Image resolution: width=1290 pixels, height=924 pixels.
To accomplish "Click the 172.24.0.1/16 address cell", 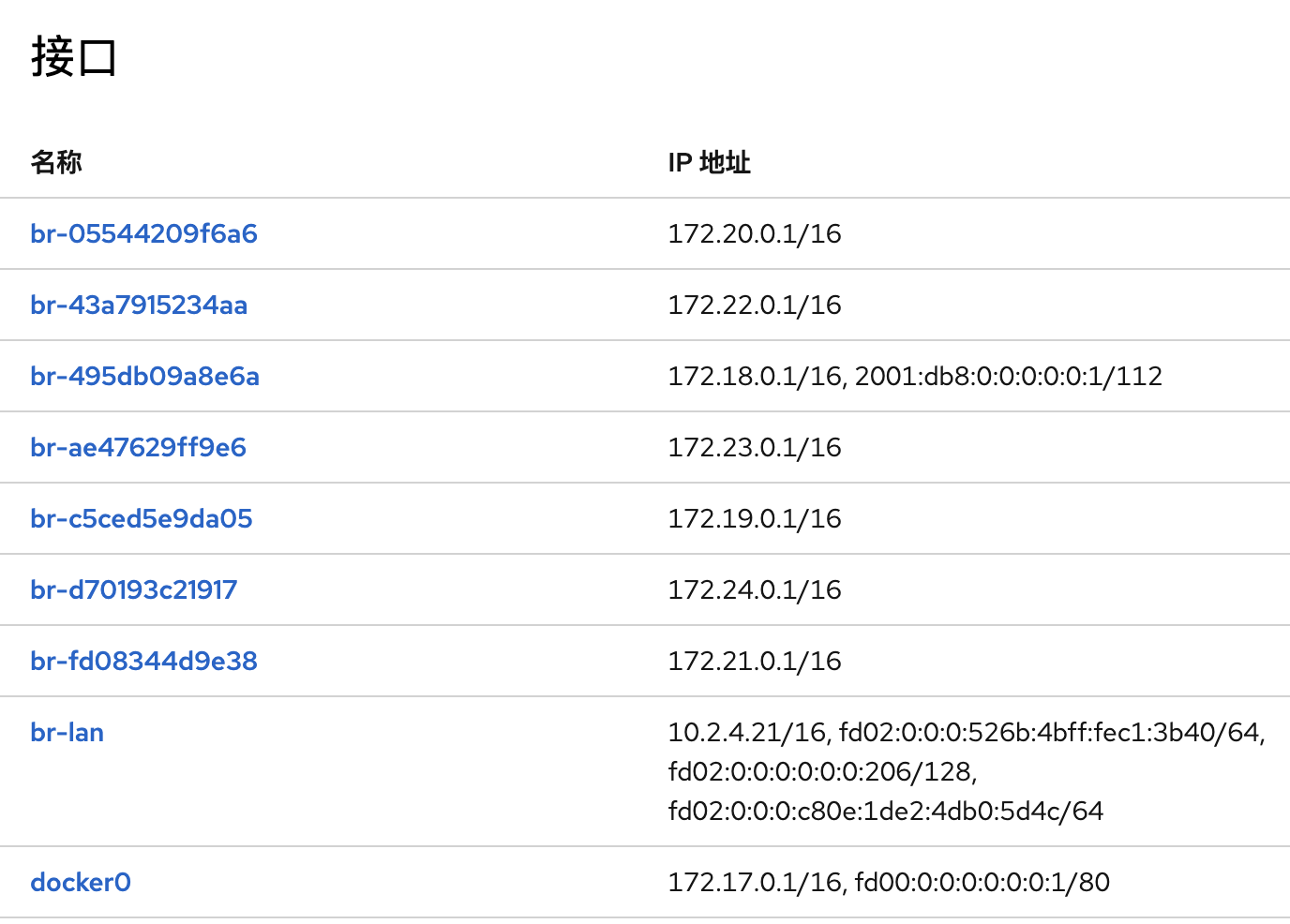I will [754, 589].
